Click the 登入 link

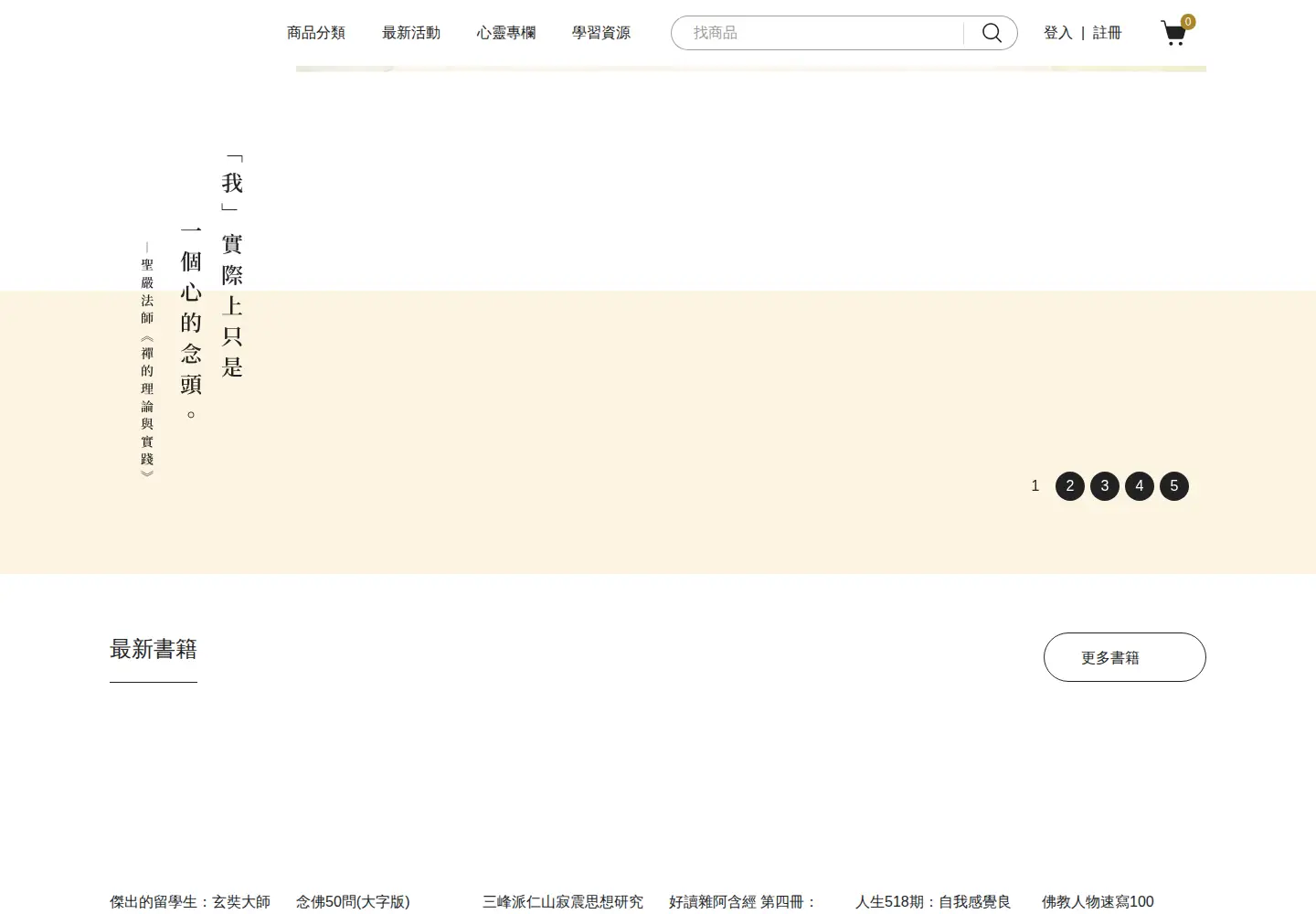[1058, 33]
